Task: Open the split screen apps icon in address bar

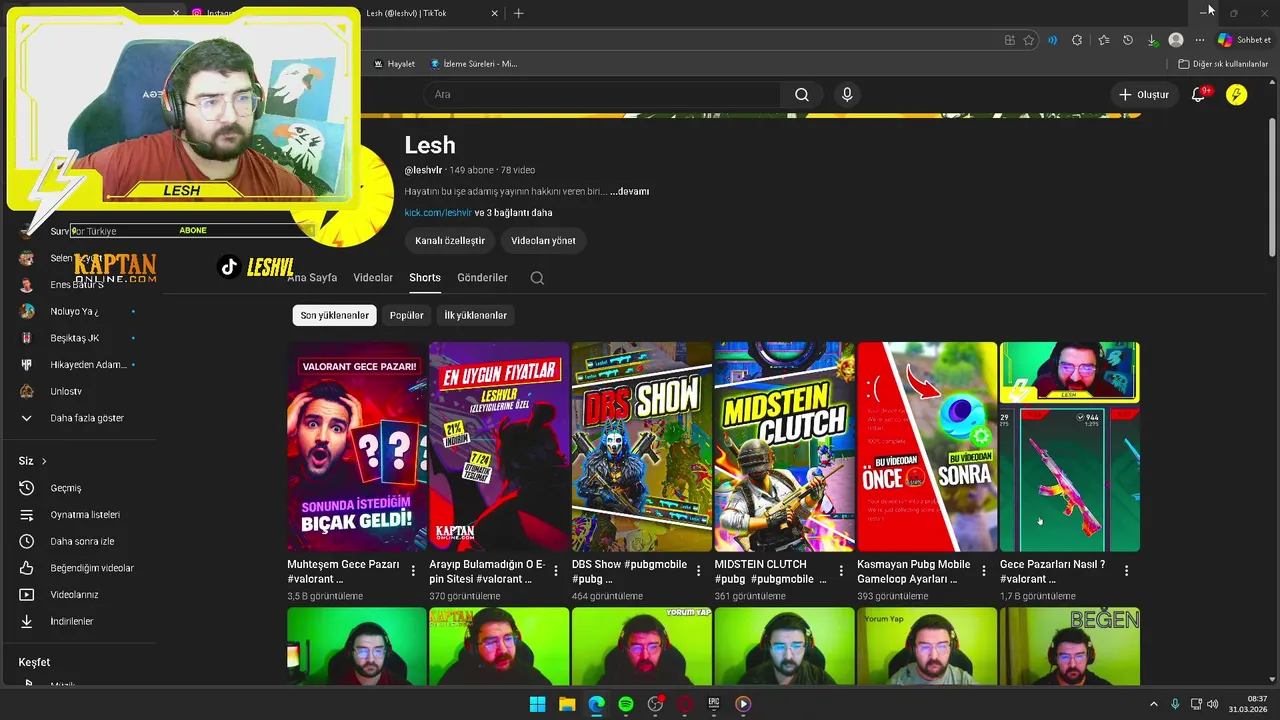Action: [x=1010, y=40]
